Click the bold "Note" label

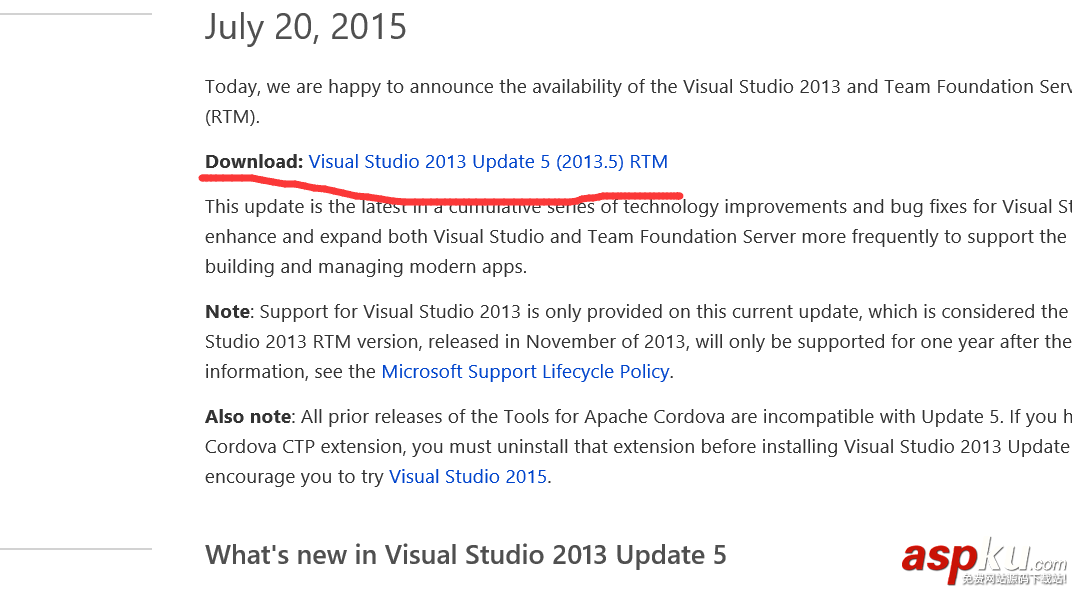tap(227, 312)
